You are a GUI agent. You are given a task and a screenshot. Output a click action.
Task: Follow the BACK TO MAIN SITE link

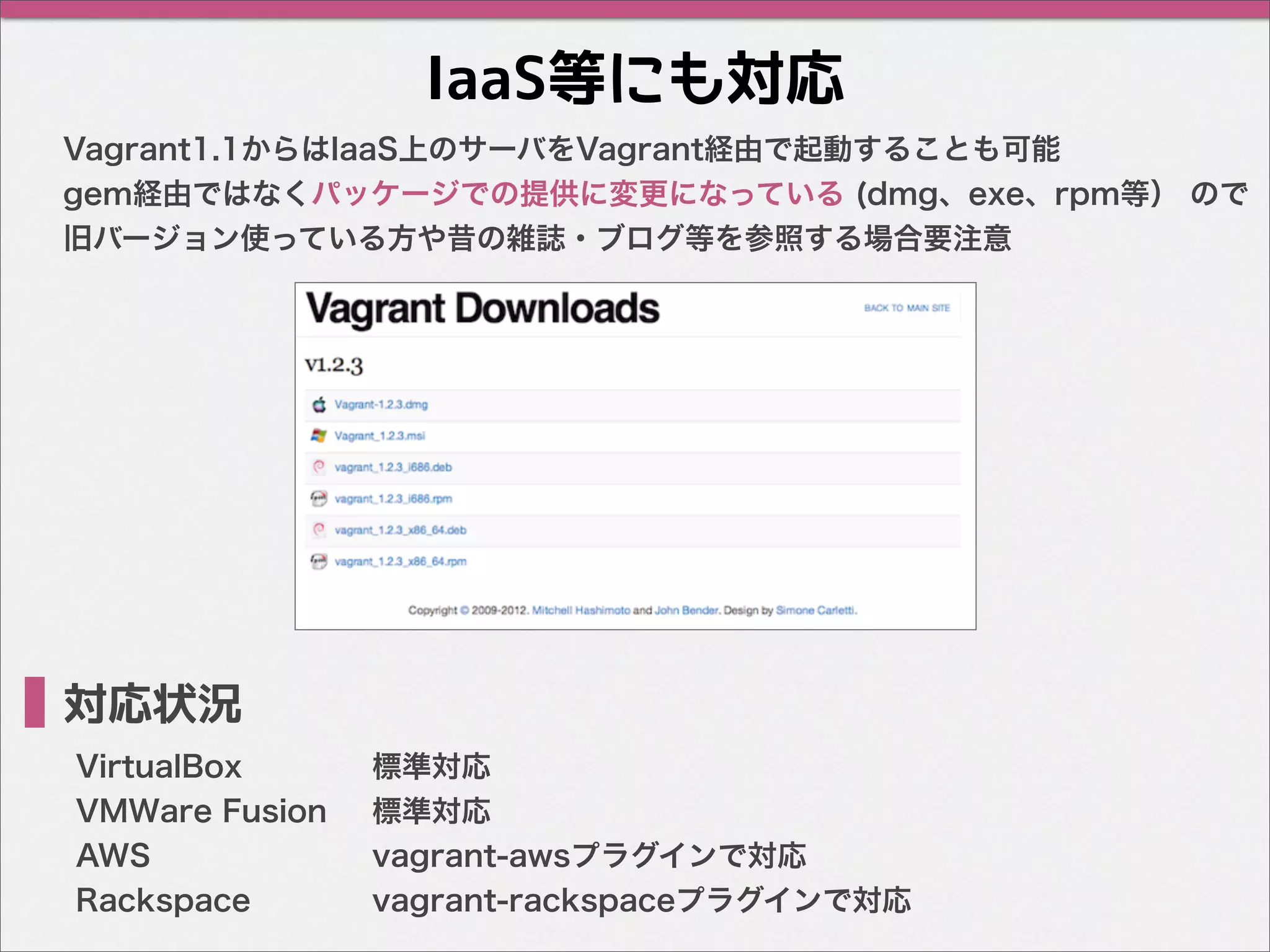[x=907, y=308]
